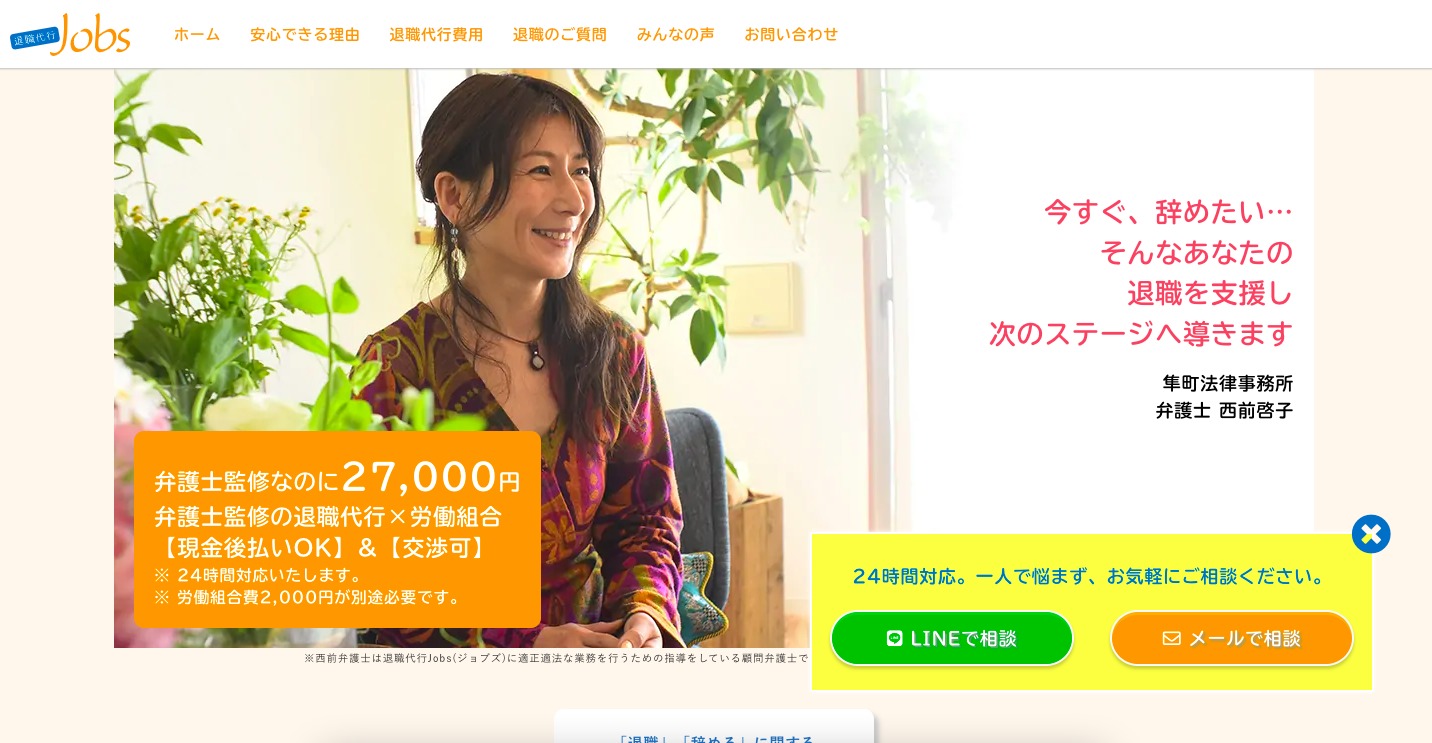Click the 24時間対応 popup heading text

point(1091,576)
